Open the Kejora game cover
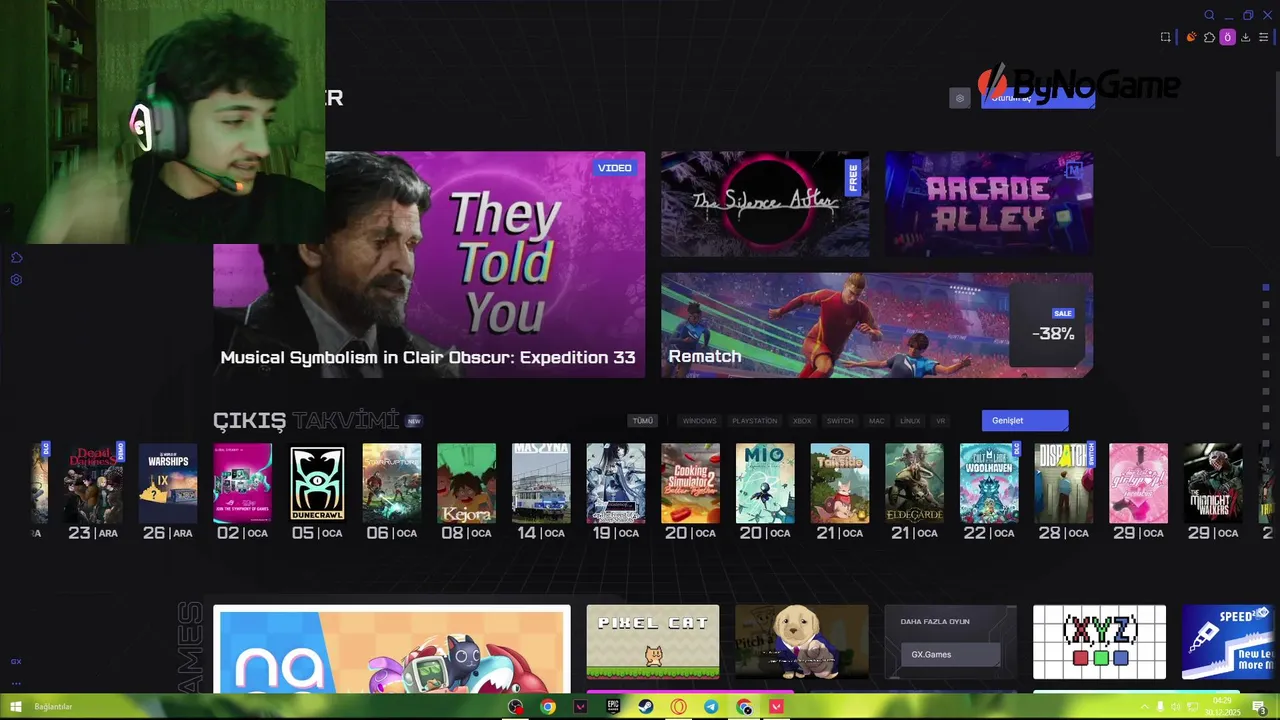The height and width of the screenshot is (720, 1280). click(x=466, y=484)
